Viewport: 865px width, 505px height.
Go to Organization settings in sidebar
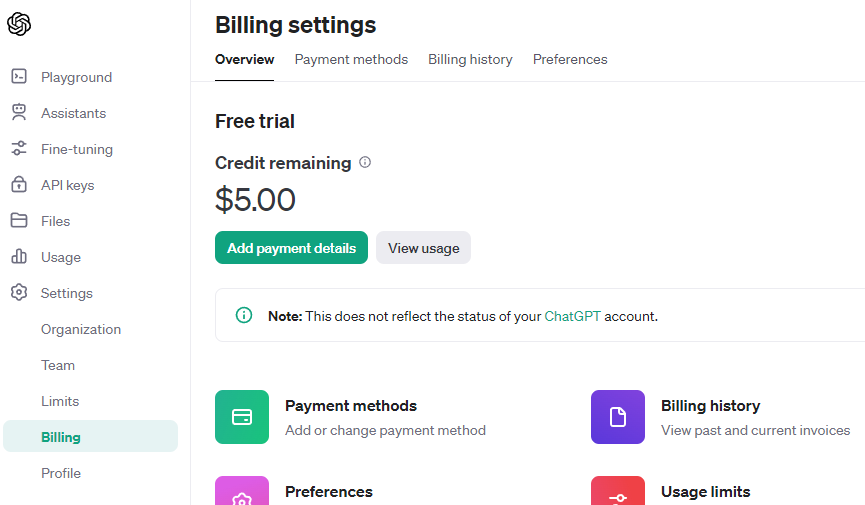(81, 329)
